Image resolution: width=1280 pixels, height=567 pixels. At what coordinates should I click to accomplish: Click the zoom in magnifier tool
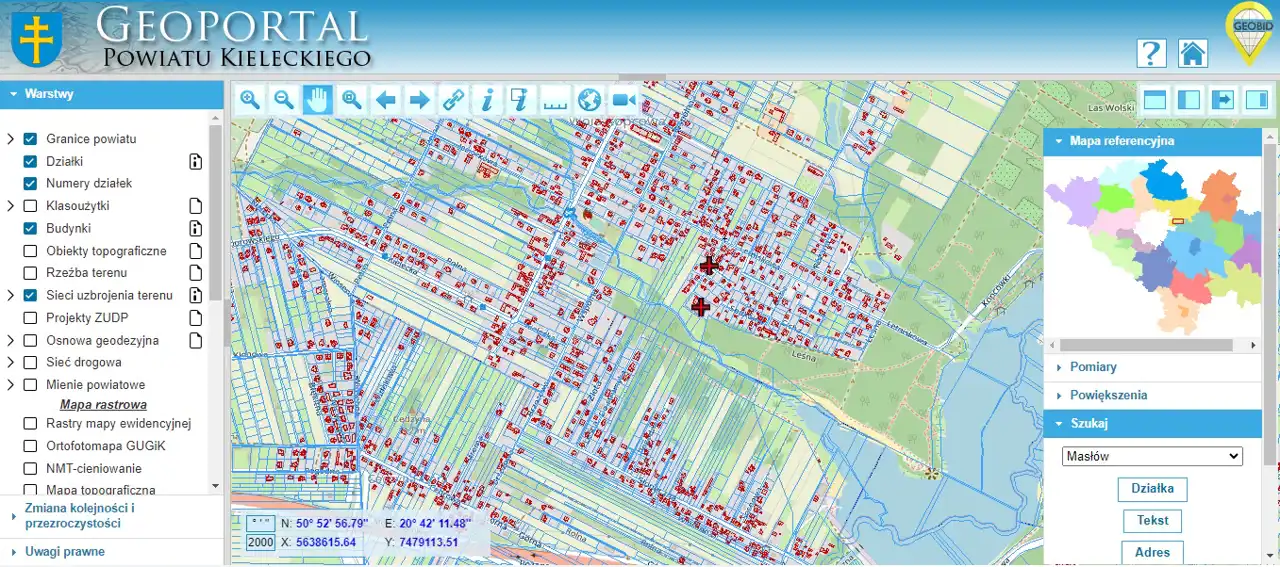(x=250, y=100)
